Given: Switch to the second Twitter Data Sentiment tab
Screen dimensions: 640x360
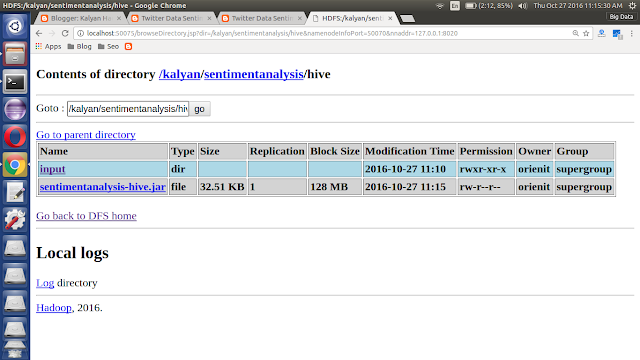Looking at the screenshot, I should (x=262, y=18).
